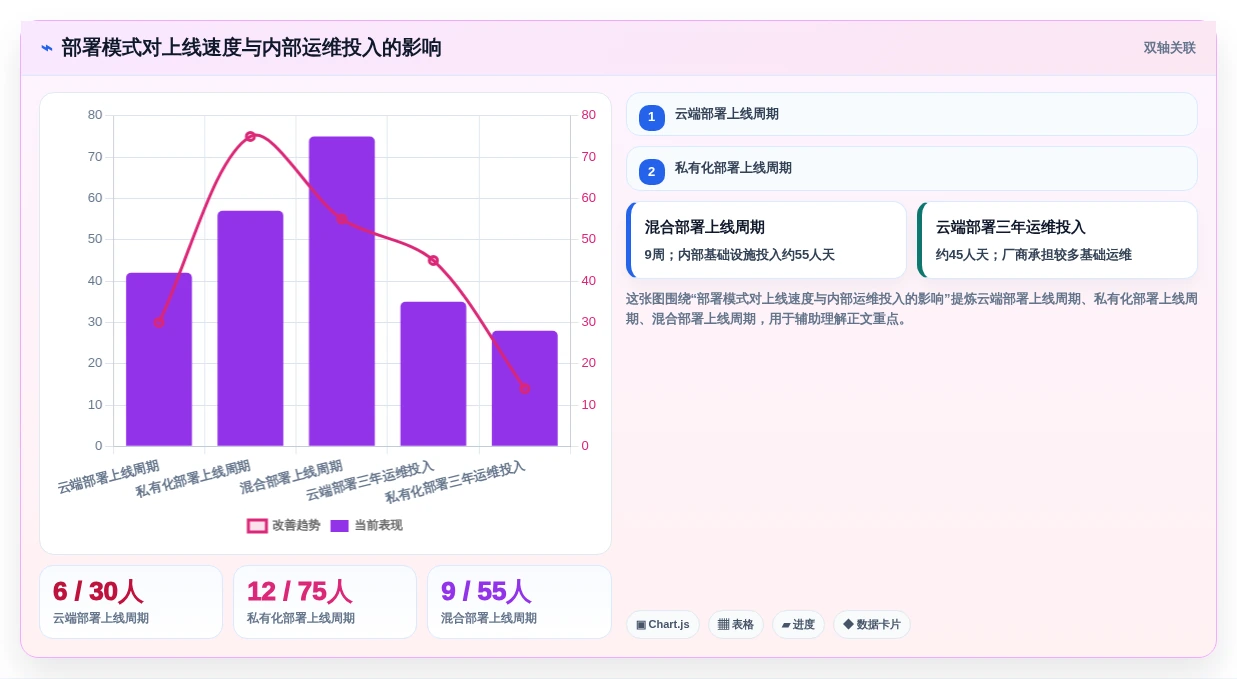Click the trend line point at 14
1237x679 pixels.
click(x=525, y=388)
